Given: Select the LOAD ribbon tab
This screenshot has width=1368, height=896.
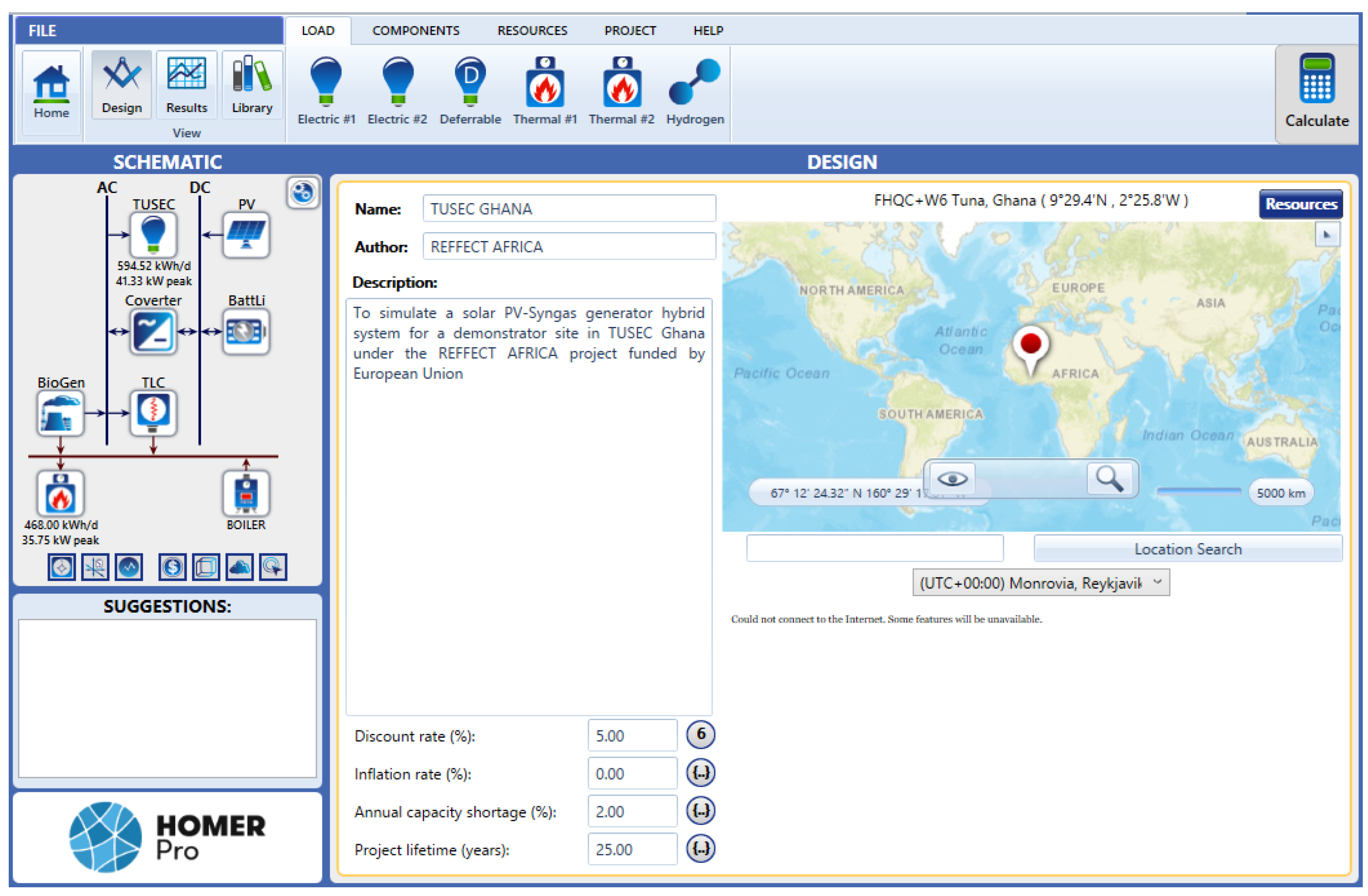Looking at the screenshot, I should pyautogui.click(x=318, y=31).
